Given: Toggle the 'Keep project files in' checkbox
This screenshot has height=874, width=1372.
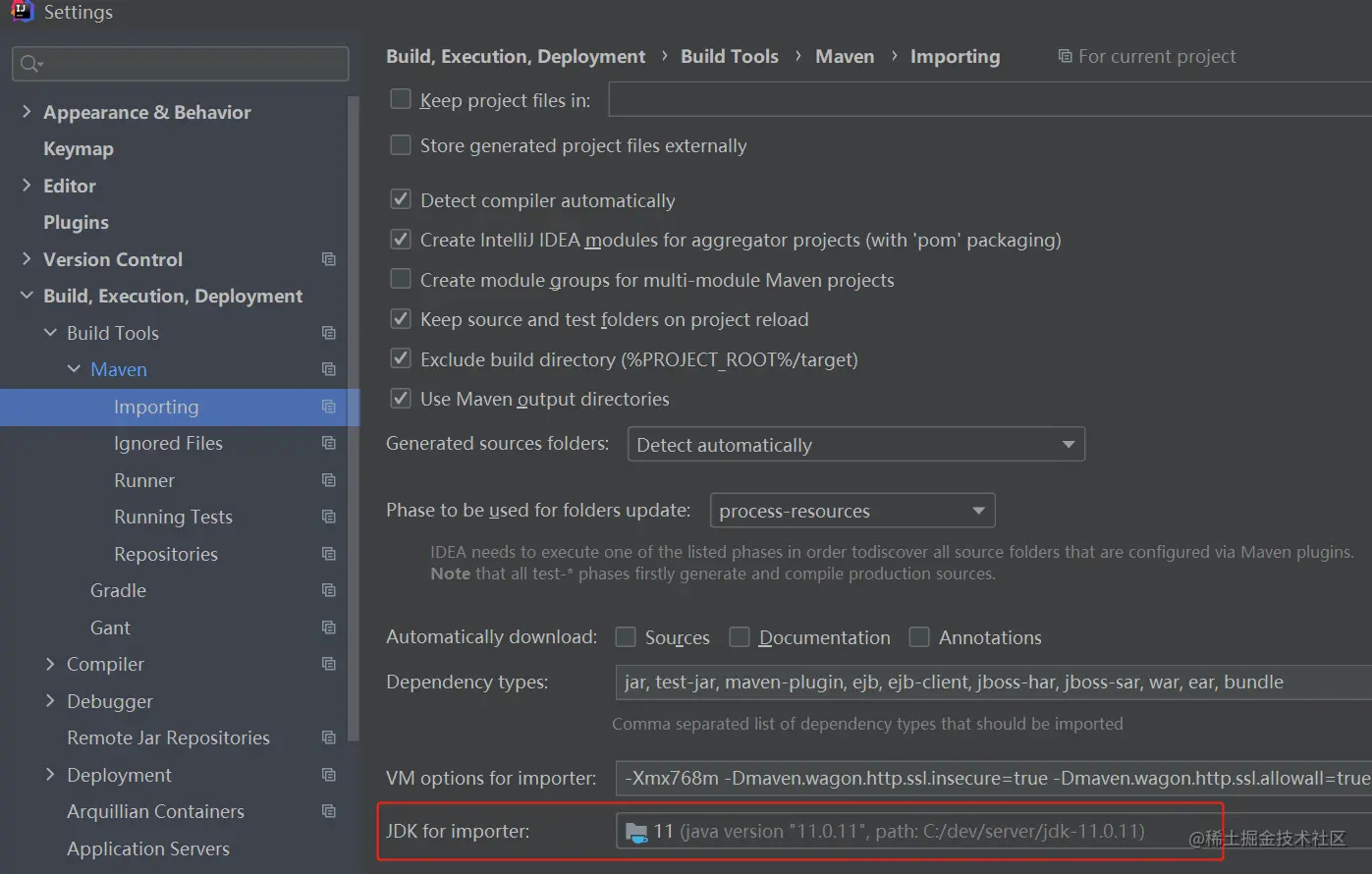Looking at the screenshot, I should [401, 99].
